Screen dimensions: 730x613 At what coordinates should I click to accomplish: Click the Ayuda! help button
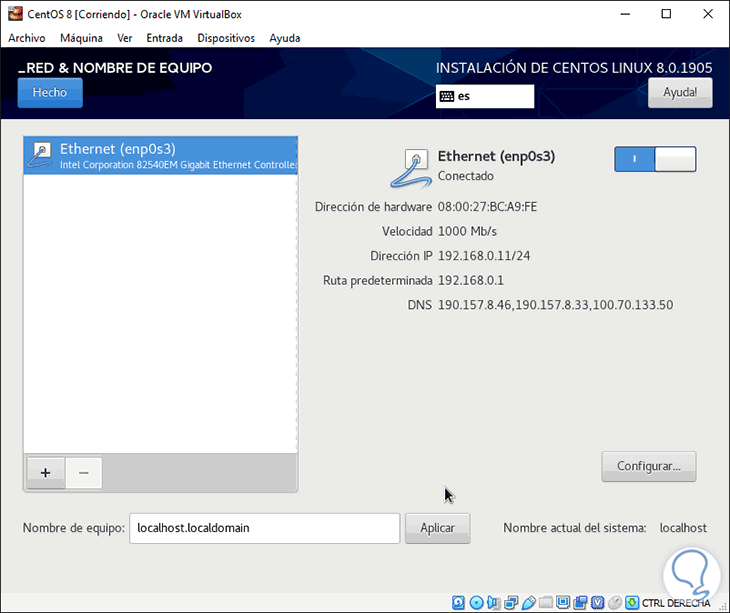(680, 93)
